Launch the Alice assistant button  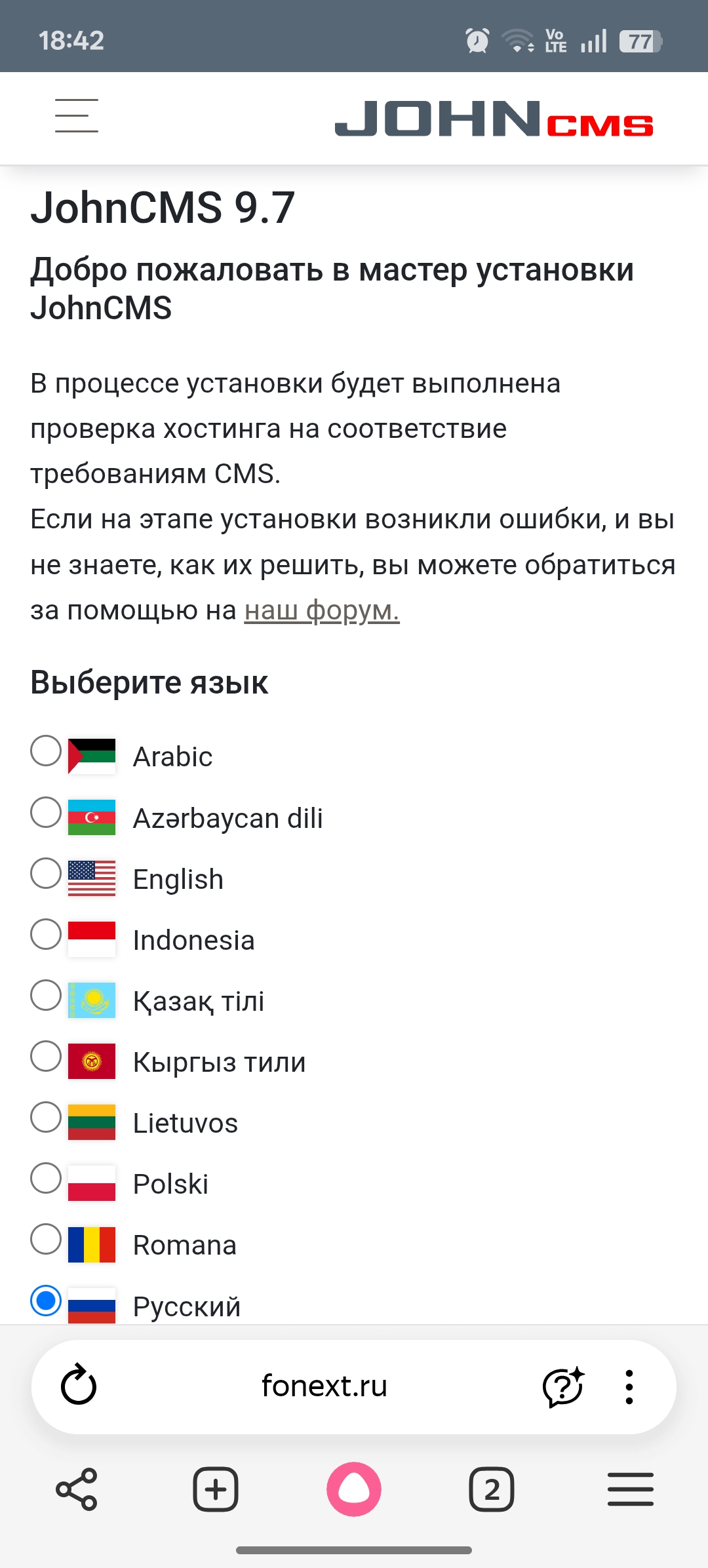[x=354, y=1489]
